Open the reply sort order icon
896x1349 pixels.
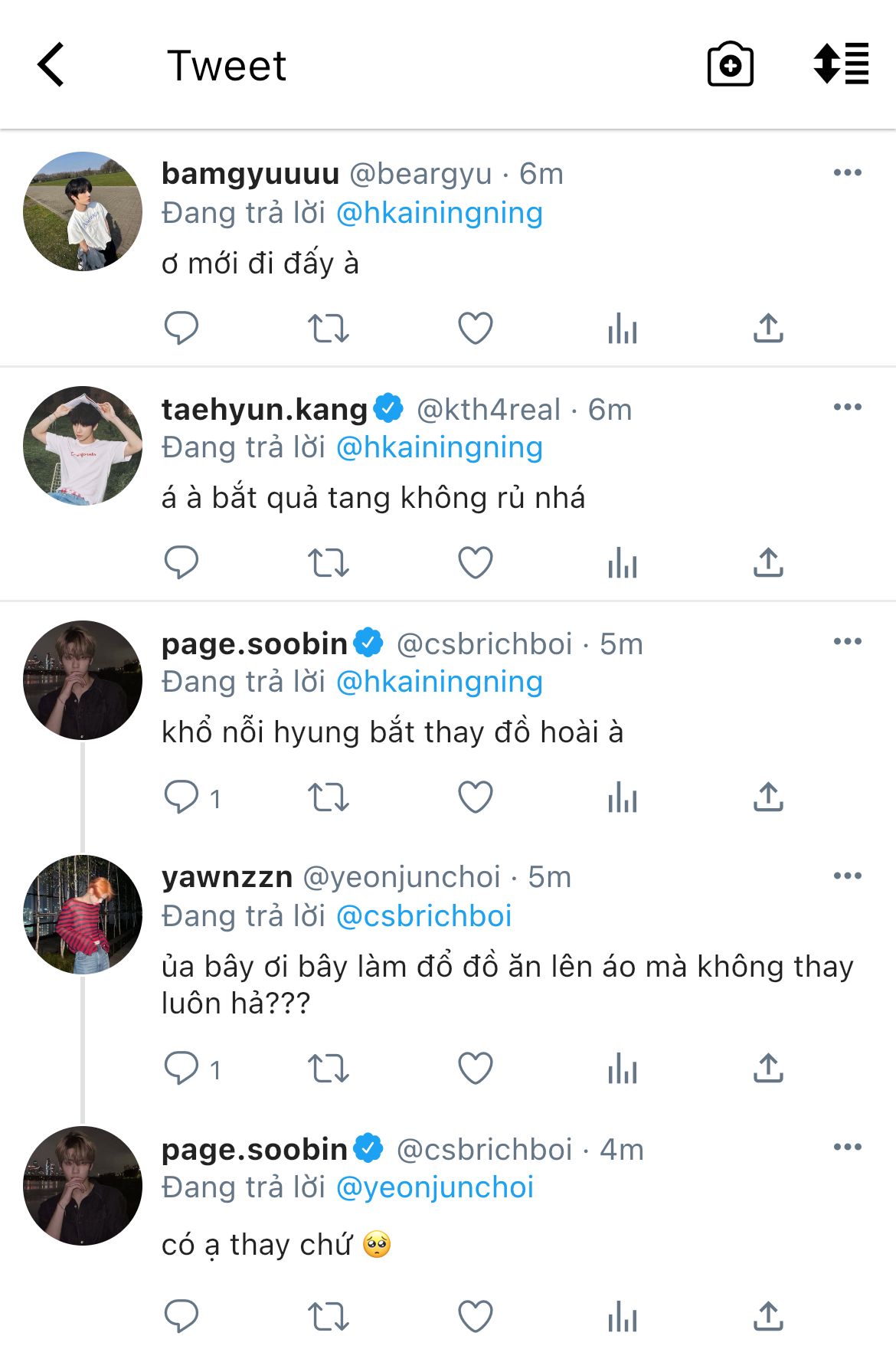tap(841, 64)
